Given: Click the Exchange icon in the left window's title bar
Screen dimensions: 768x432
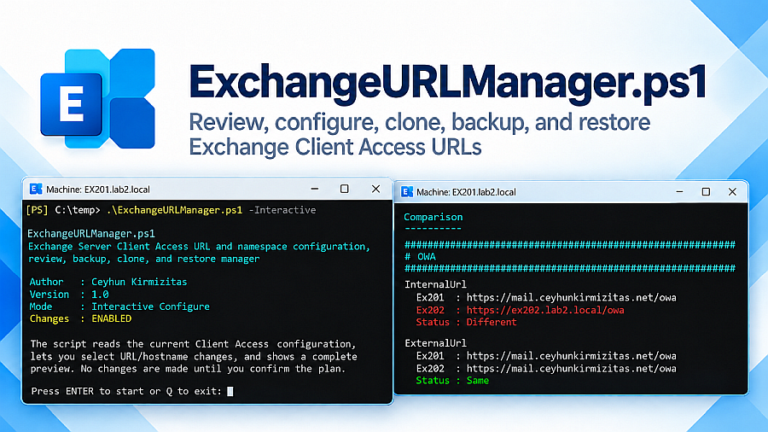Looking at the screenshot, I should (x=36, y=189).
